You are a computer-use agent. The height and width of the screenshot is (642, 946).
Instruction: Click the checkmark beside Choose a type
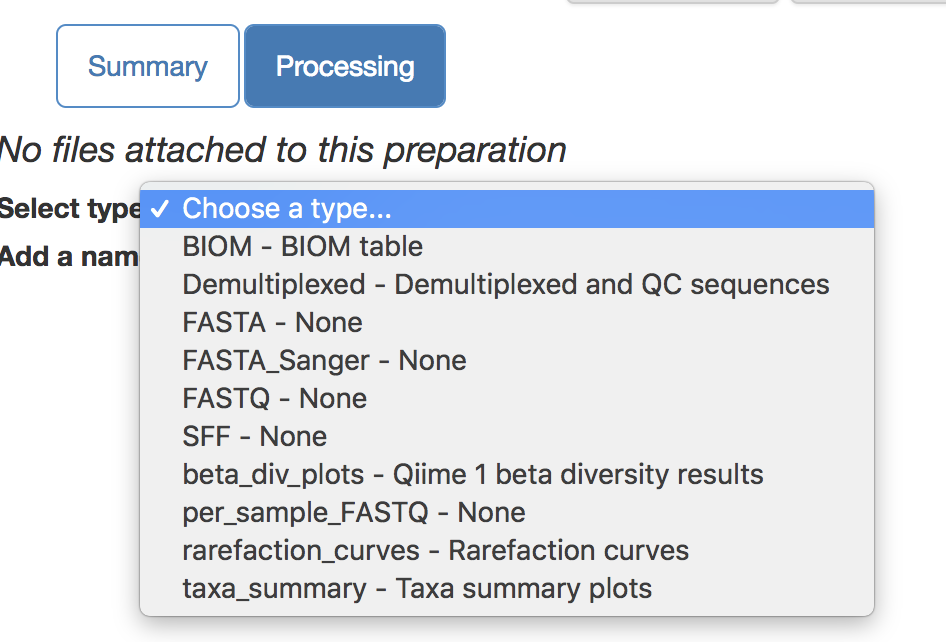(159, 209)
